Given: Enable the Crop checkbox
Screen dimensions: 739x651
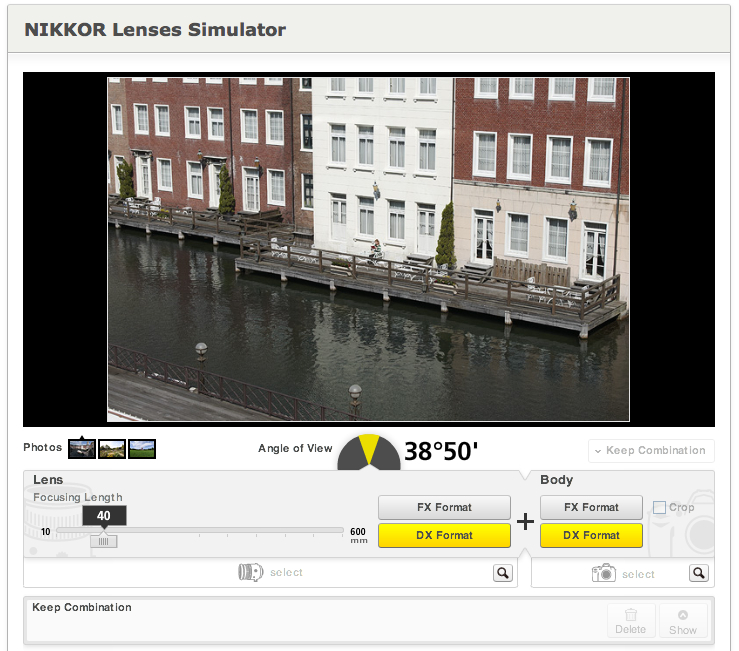Looking at the screenshot, I should tap(659, 508).
